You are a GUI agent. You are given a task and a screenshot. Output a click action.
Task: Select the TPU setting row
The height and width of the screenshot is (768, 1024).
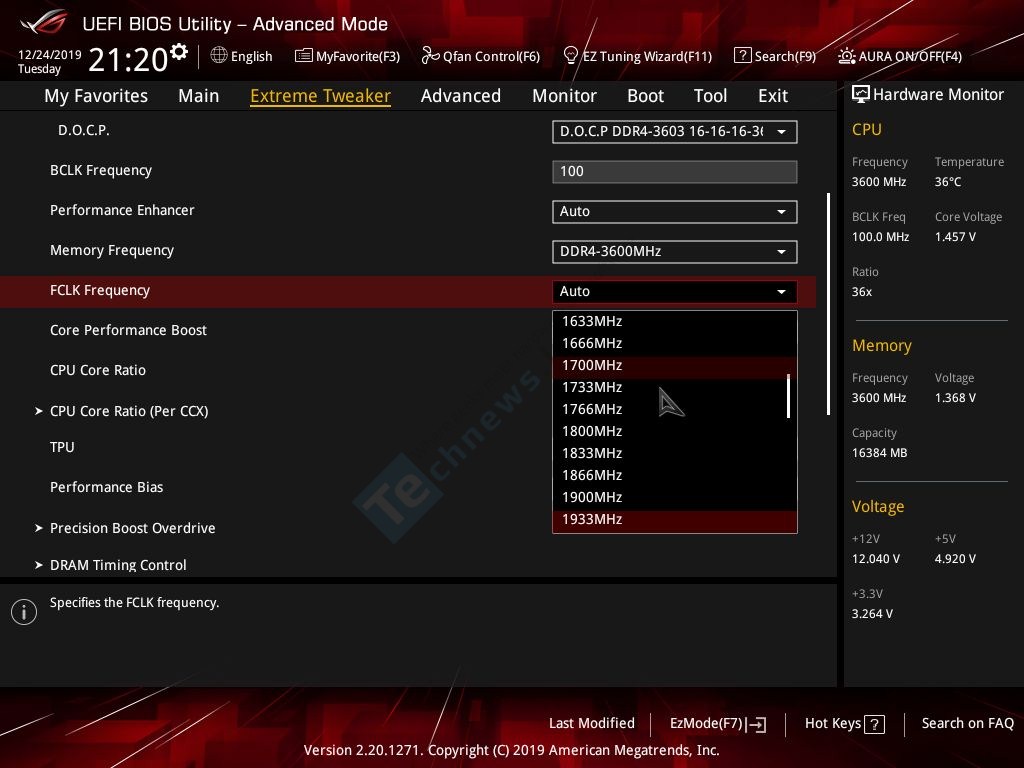click(62, 447)
